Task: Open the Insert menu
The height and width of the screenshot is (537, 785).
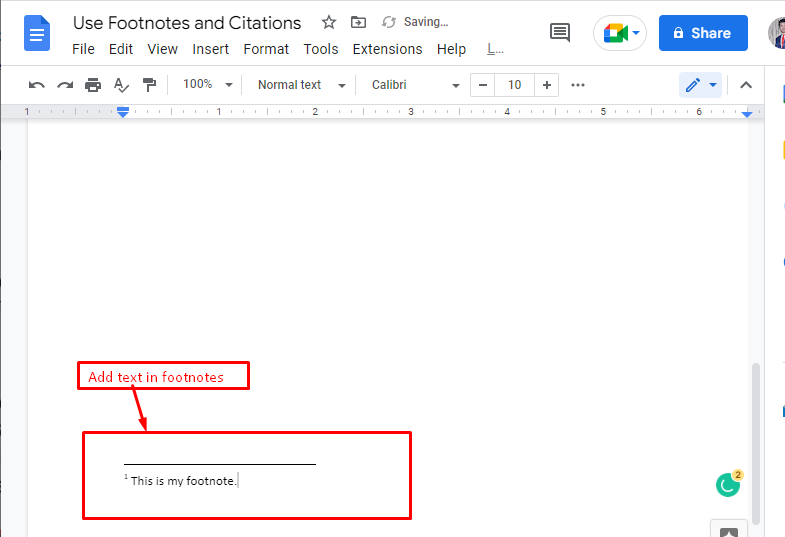Action: [x=210, y=49]
